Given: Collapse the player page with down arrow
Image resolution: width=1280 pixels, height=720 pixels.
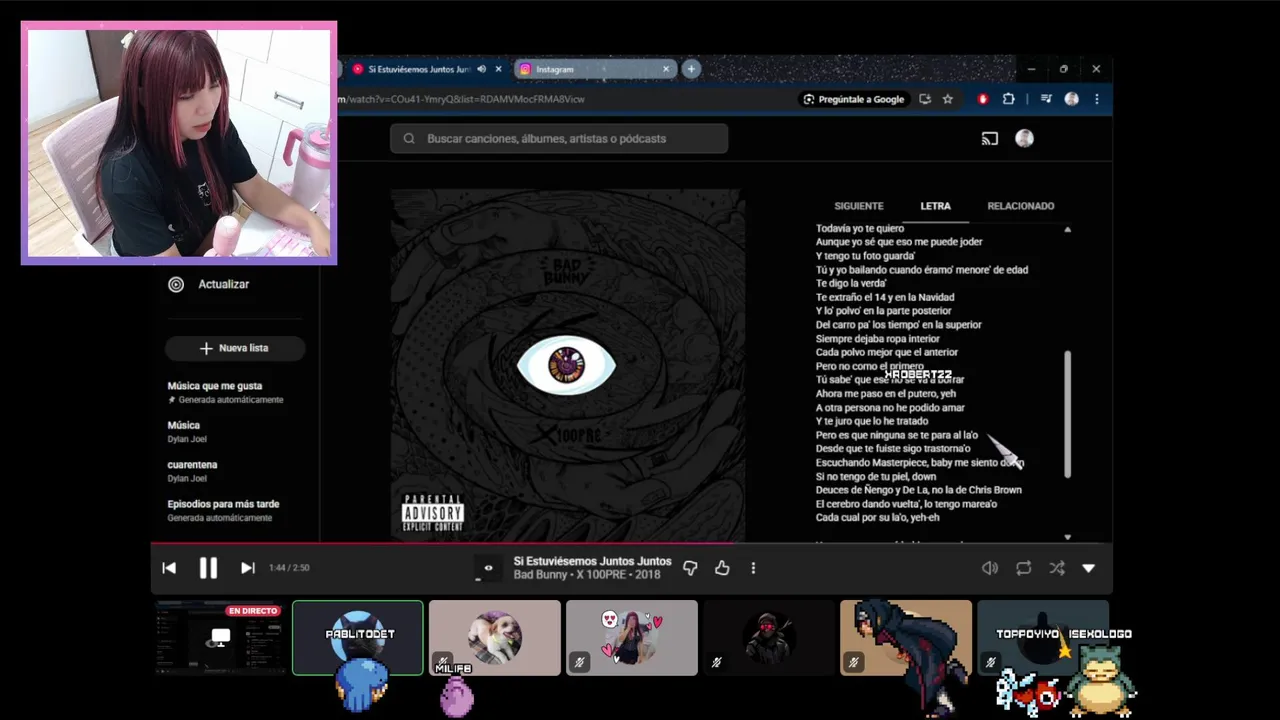Looking at the screenshot, I should pos(1089,568).
